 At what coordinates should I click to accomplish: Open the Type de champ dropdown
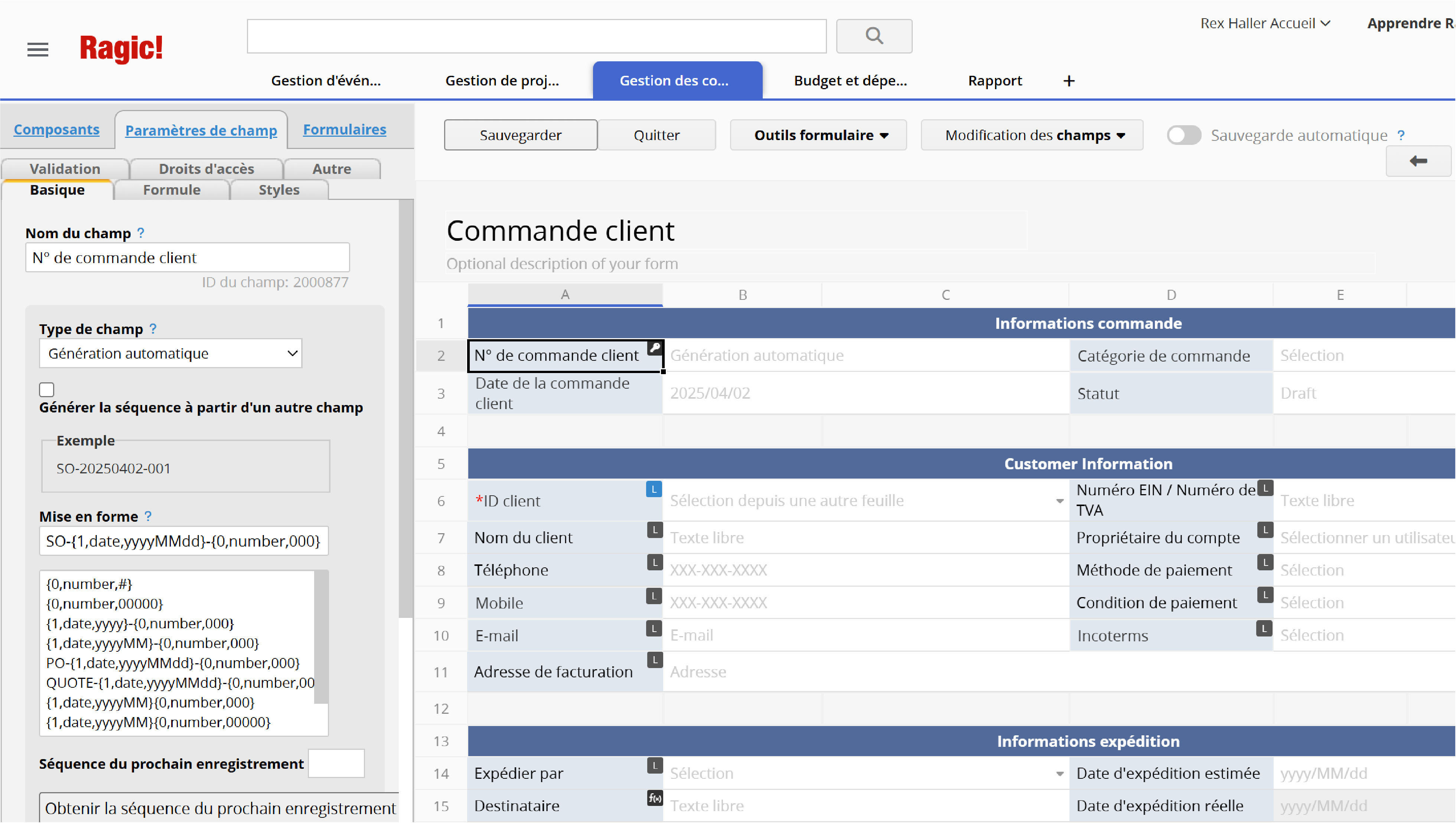[x=170, y=353]
